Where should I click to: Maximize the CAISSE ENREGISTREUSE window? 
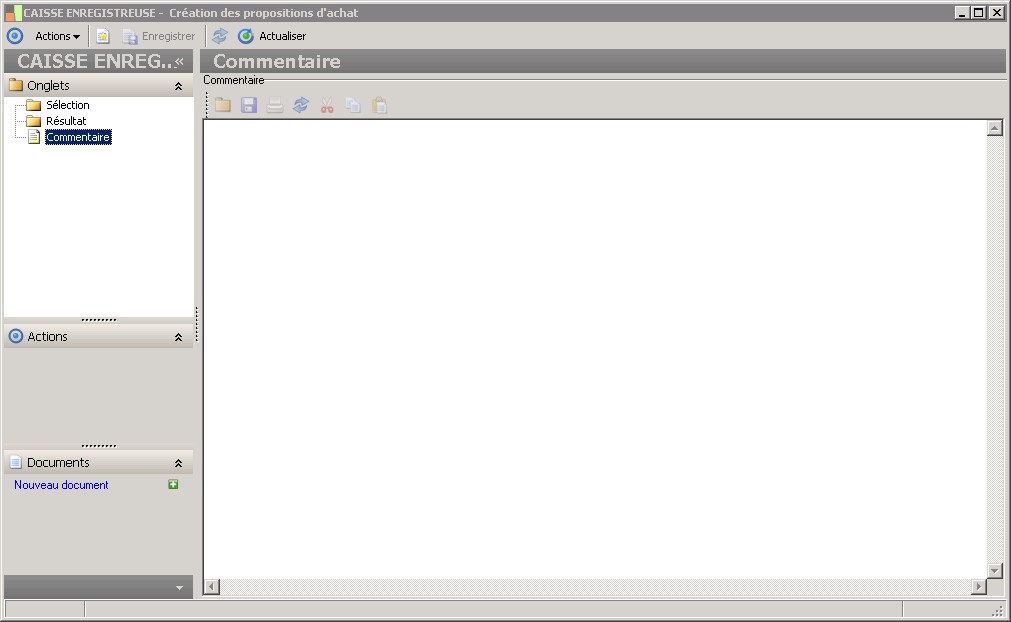click(979, 12)
